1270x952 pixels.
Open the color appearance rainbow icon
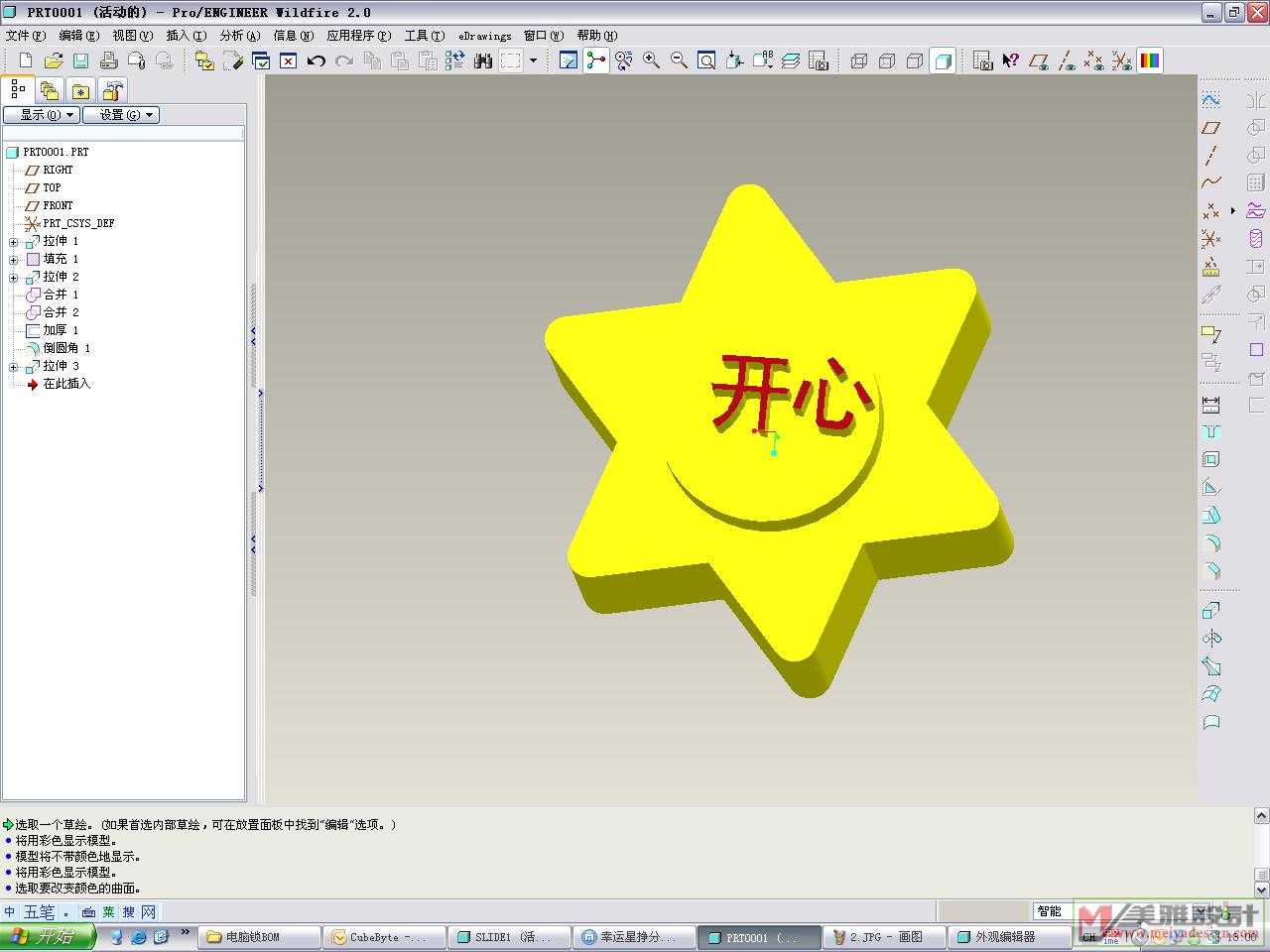(1150, 60)
